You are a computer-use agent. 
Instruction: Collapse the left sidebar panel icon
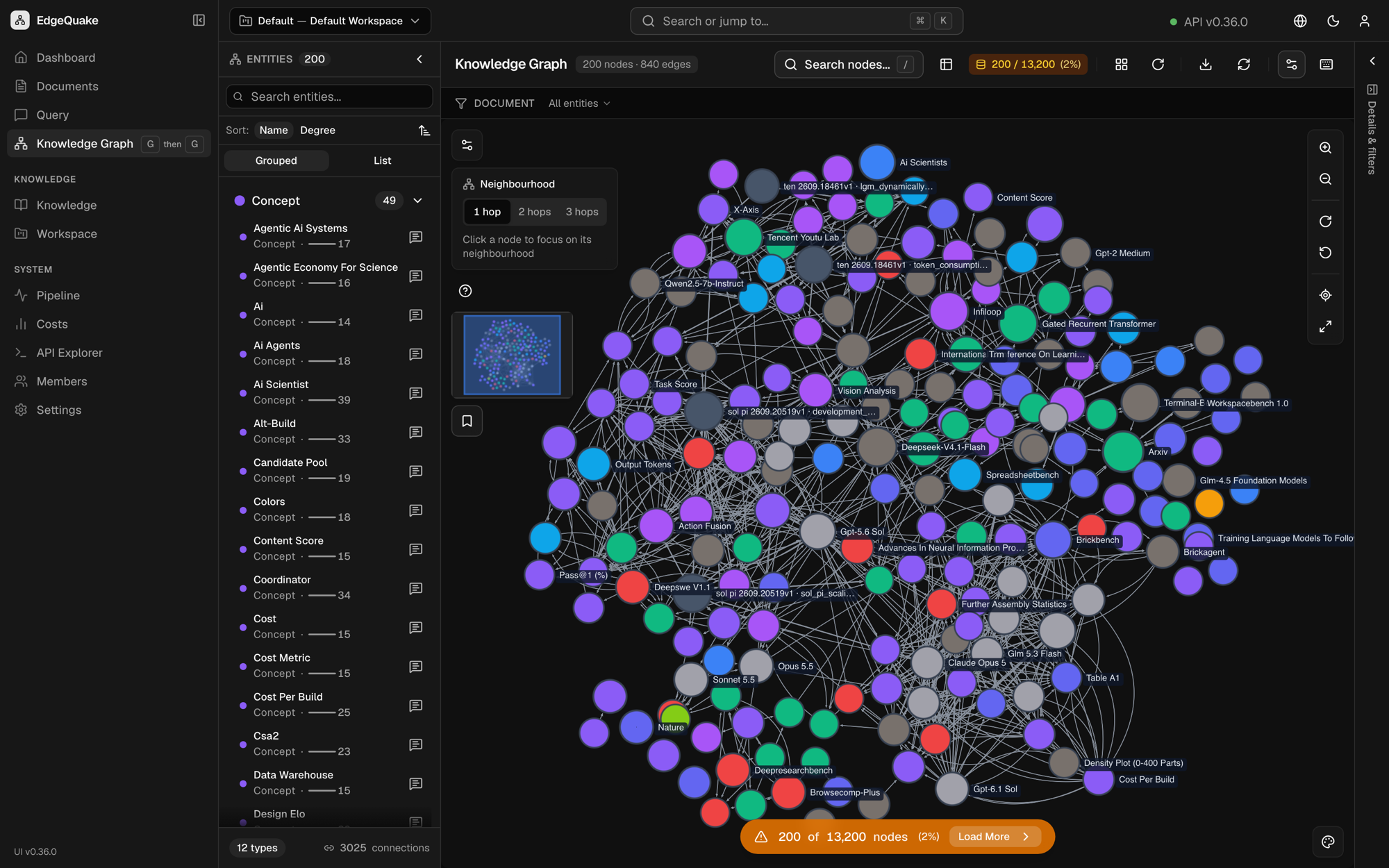199,20
